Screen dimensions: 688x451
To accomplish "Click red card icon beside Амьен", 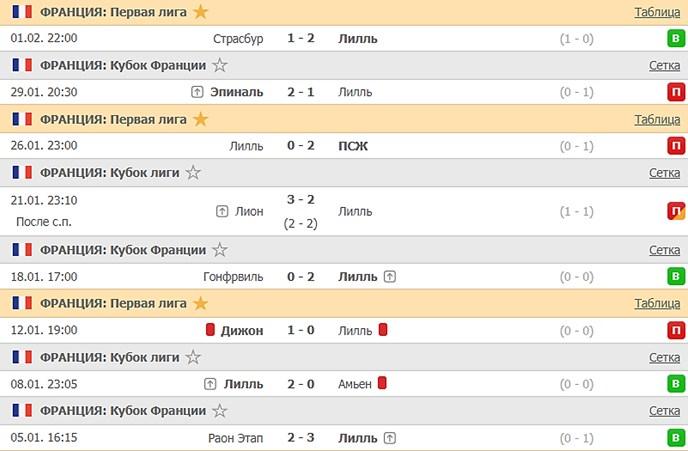I will [x=382, y=383].
